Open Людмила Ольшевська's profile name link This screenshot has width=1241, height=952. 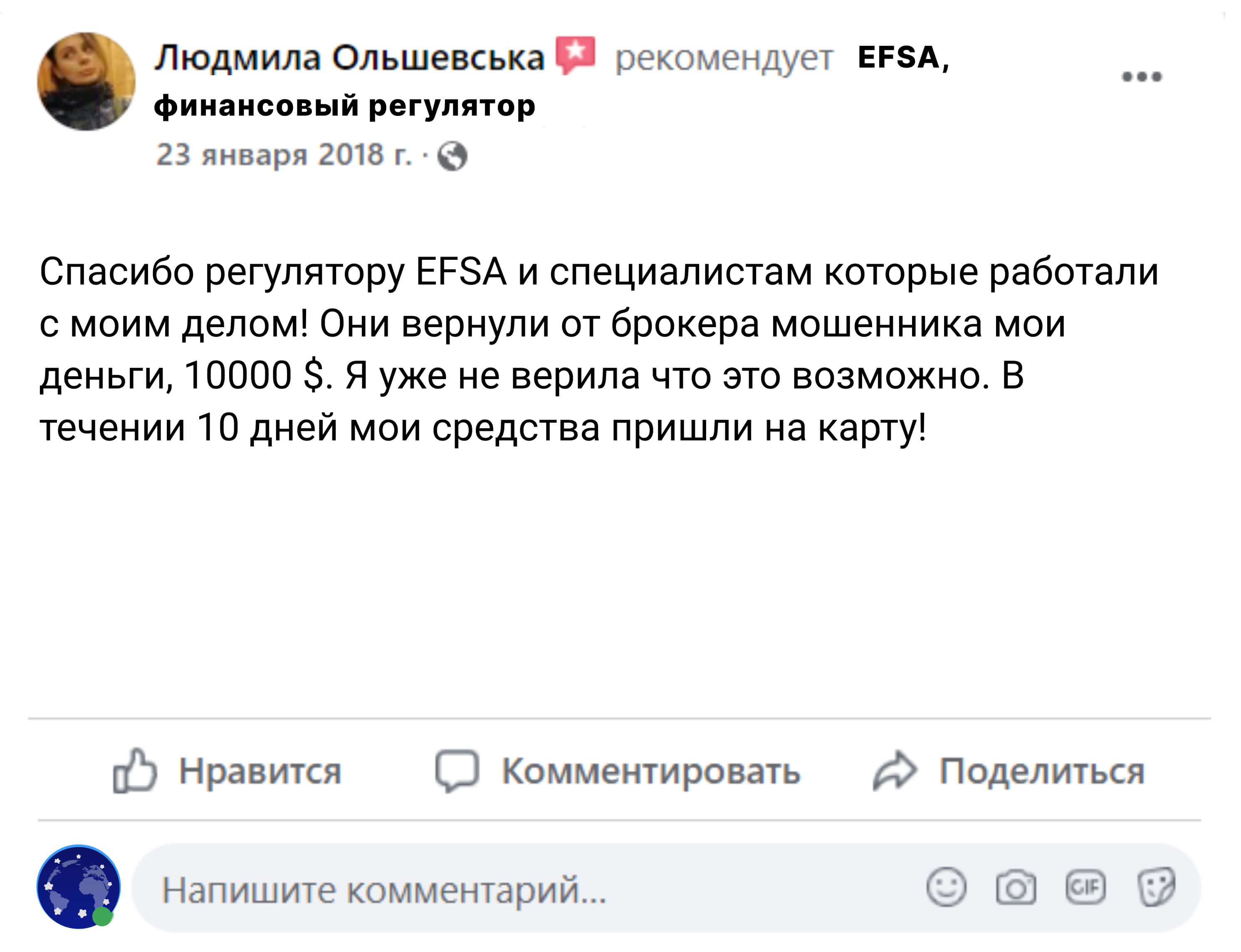tap(349, 58)
